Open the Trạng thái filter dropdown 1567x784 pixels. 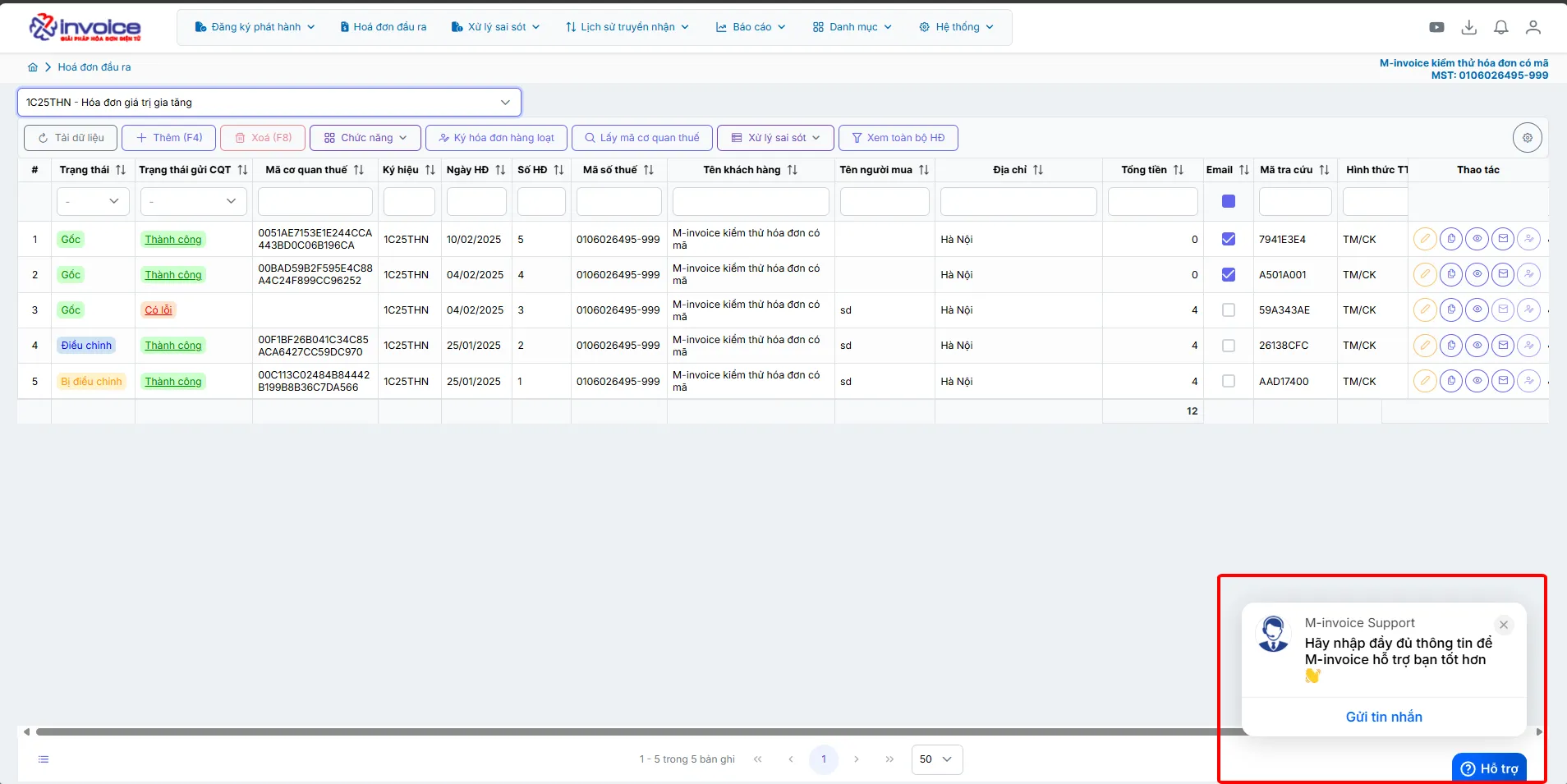pyautogui.click(x=93, y=201)
